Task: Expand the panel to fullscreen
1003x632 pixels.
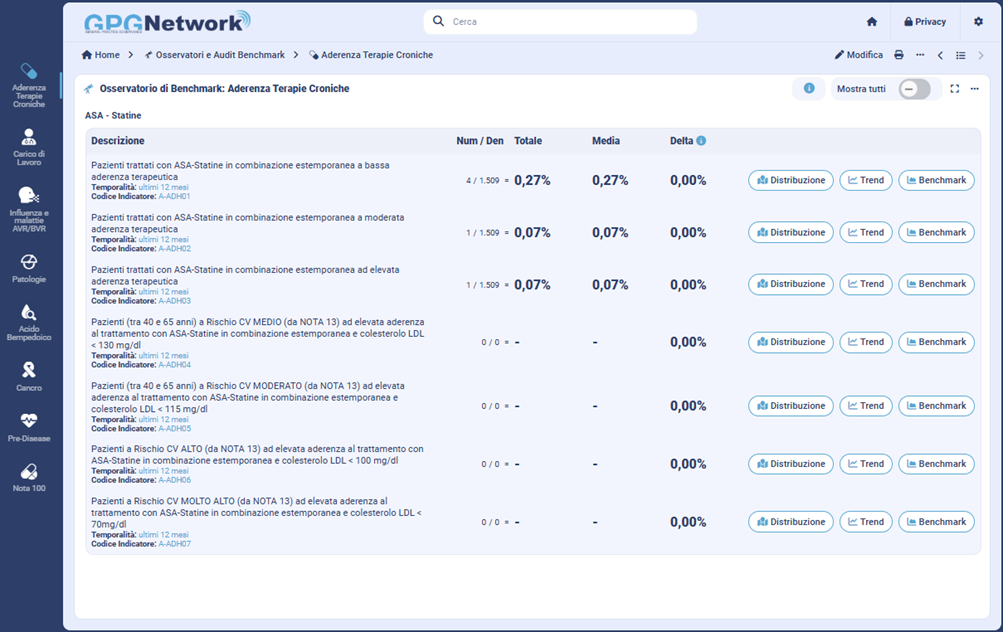Action: [x=954, y=89]
